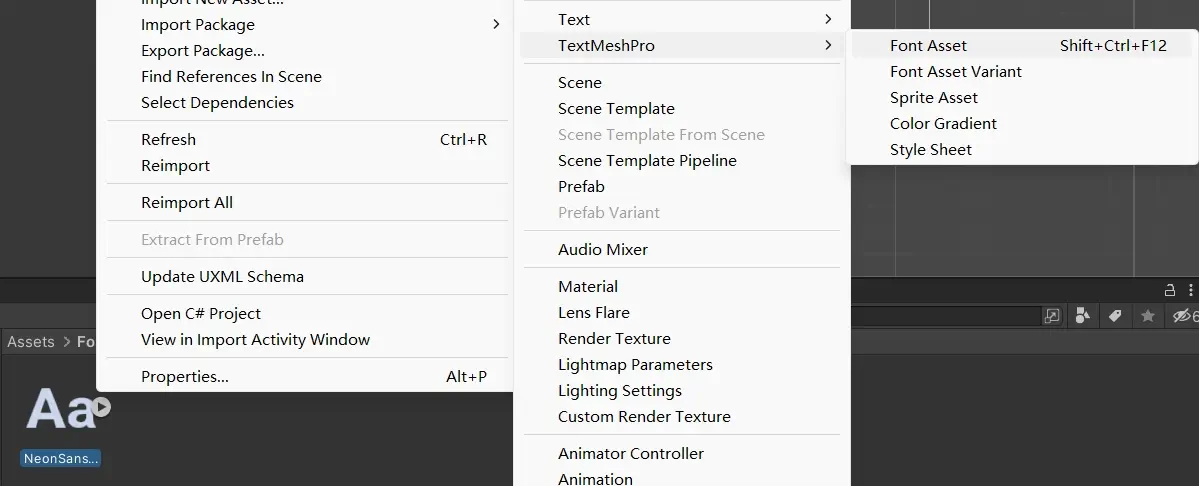Image resolution: width=1199 pixels, height=486 pixels.
Task: Create a new Render Texture
Action: [x=614, y=338]
